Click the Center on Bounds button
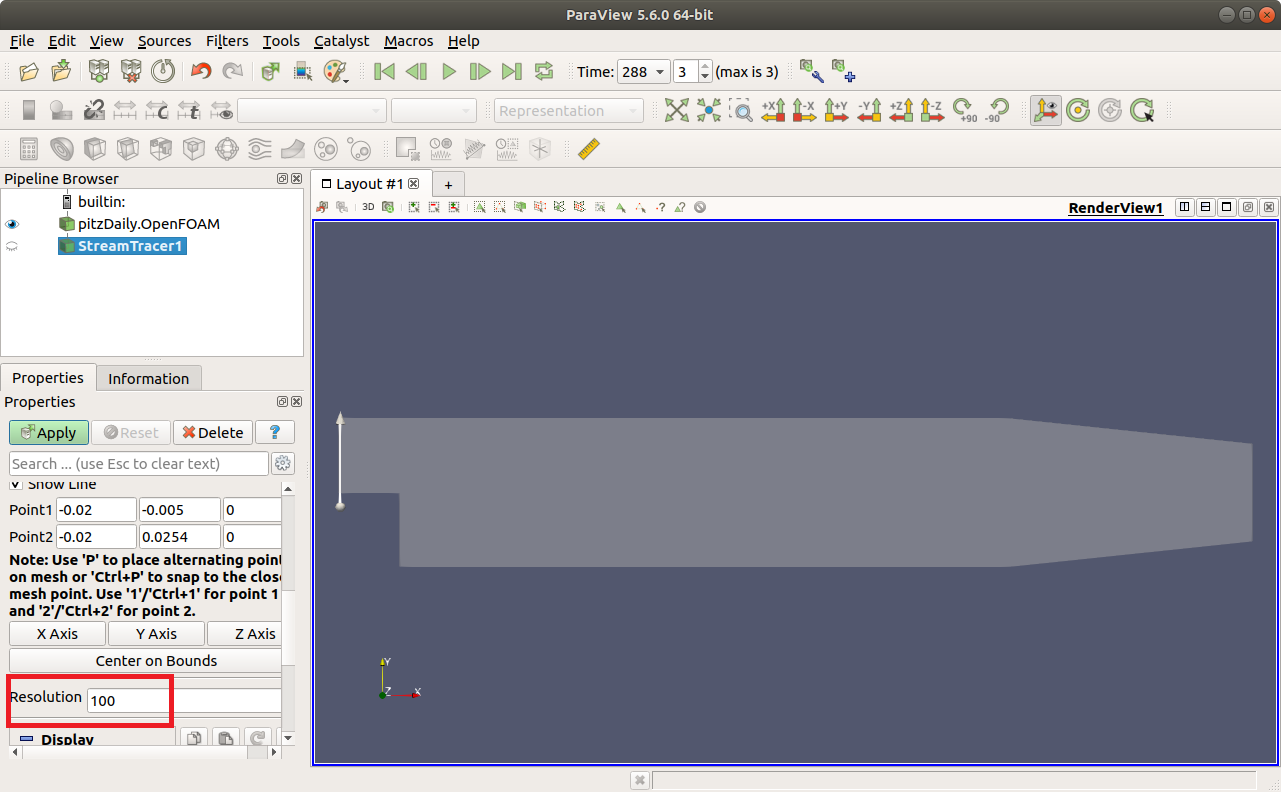This screenshot has width=1281, height=792. click(146, 661)
